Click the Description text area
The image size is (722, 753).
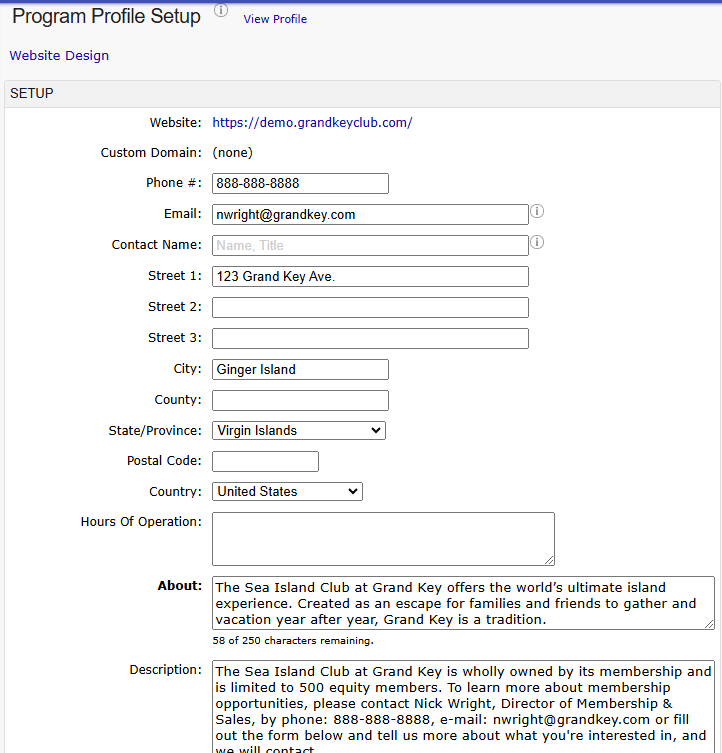(x=463, y=706)
